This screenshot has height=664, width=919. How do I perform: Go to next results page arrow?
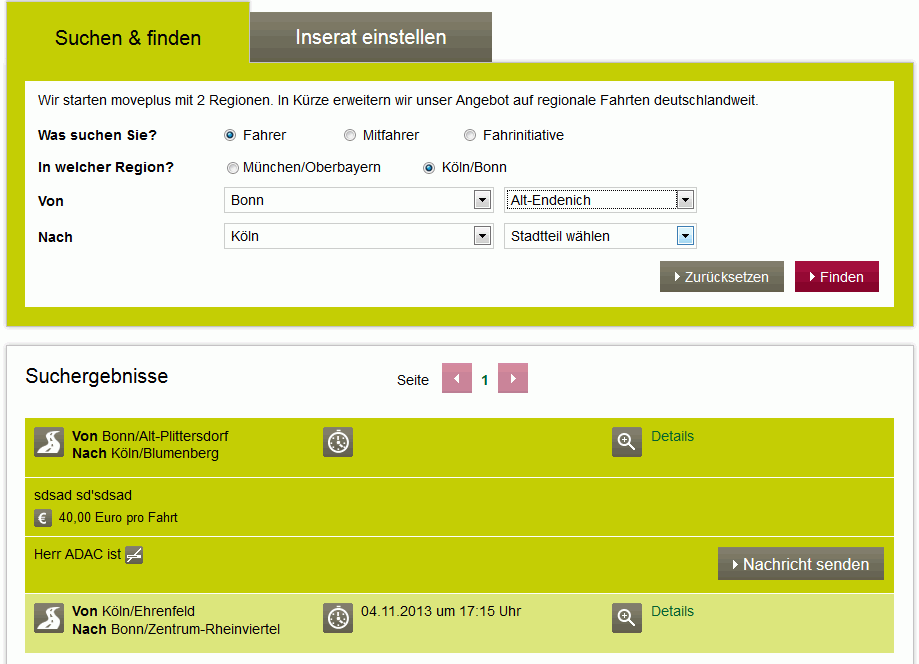tap(513, 379)
